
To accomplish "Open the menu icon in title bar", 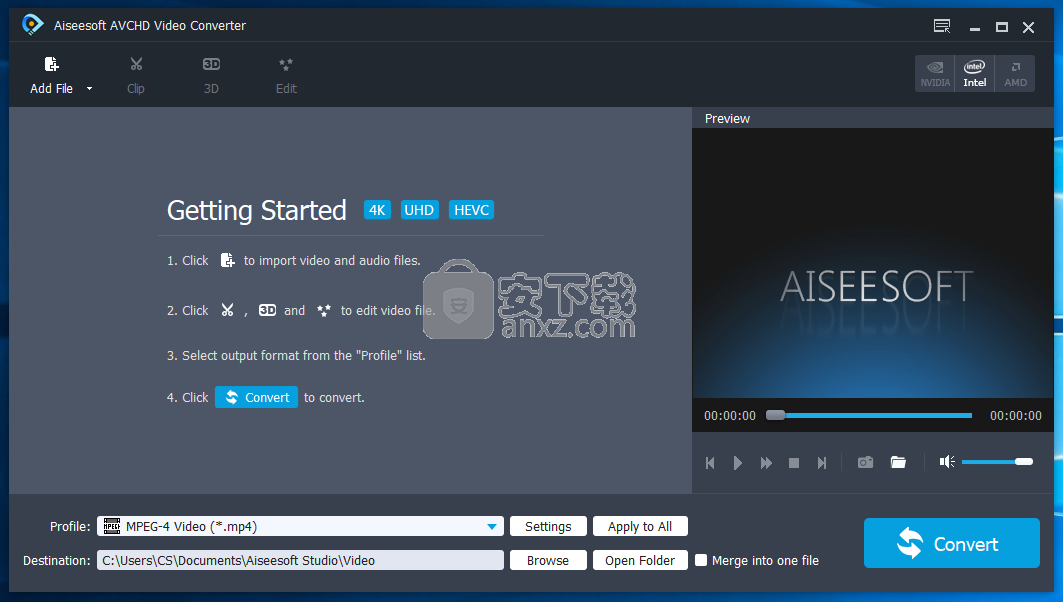I will click(x=942, y=26).
